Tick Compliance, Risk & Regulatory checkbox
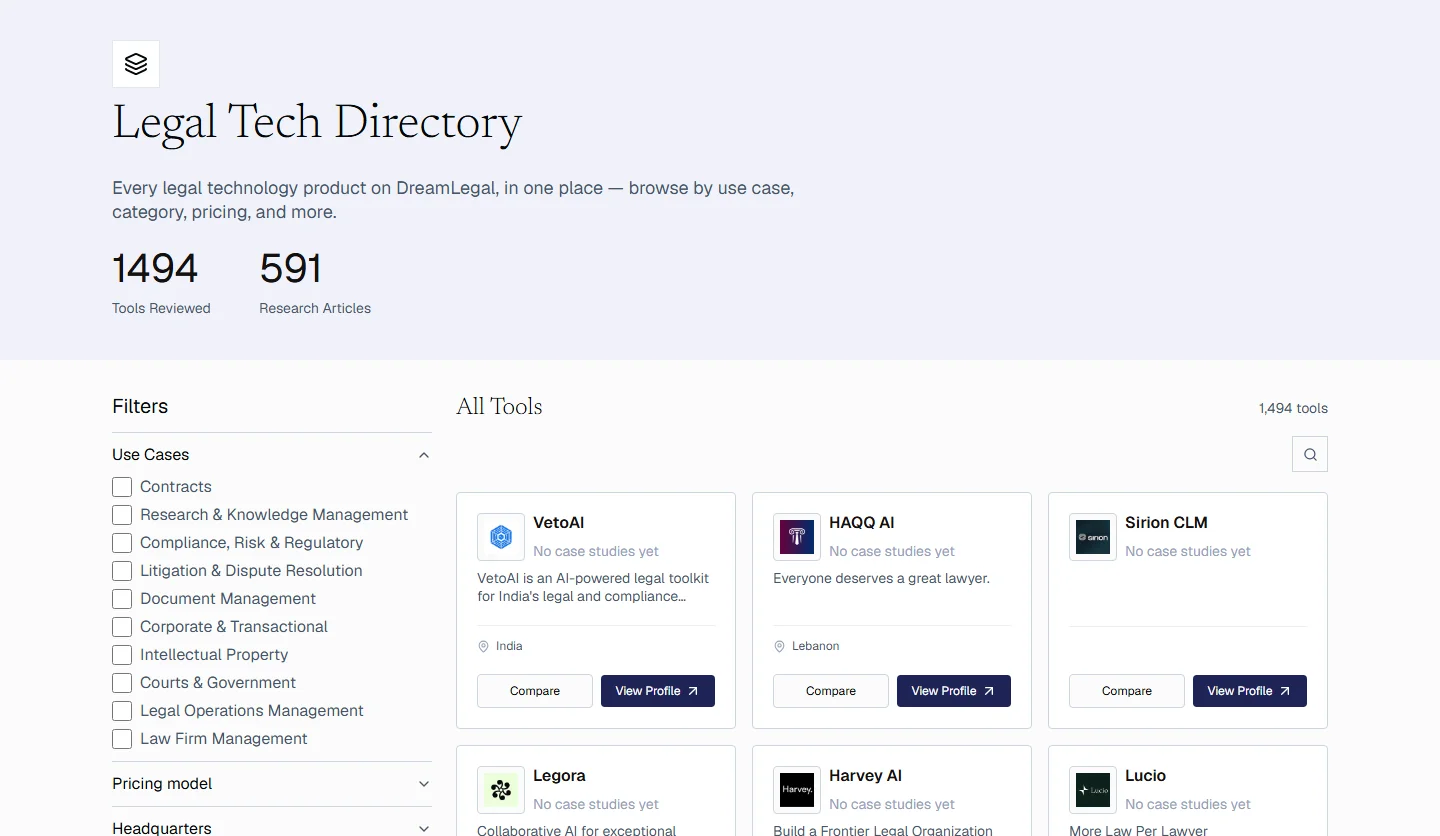Screen dimensions: 1440x836 click(122, 543)
